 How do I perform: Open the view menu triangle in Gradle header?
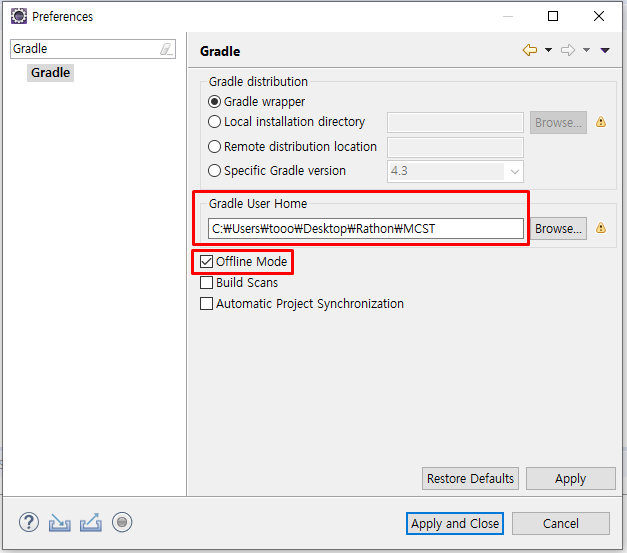605,50
